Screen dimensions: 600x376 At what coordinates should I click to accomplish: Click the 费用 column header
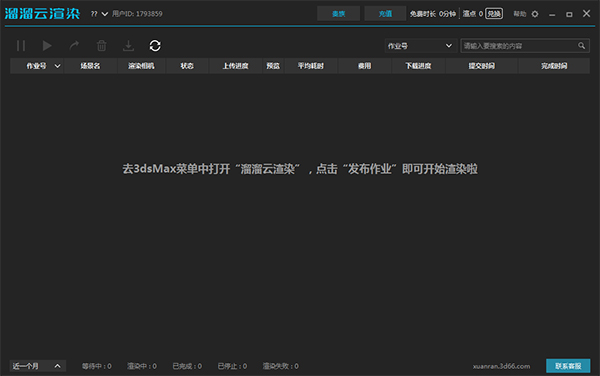tap(364, 66)
